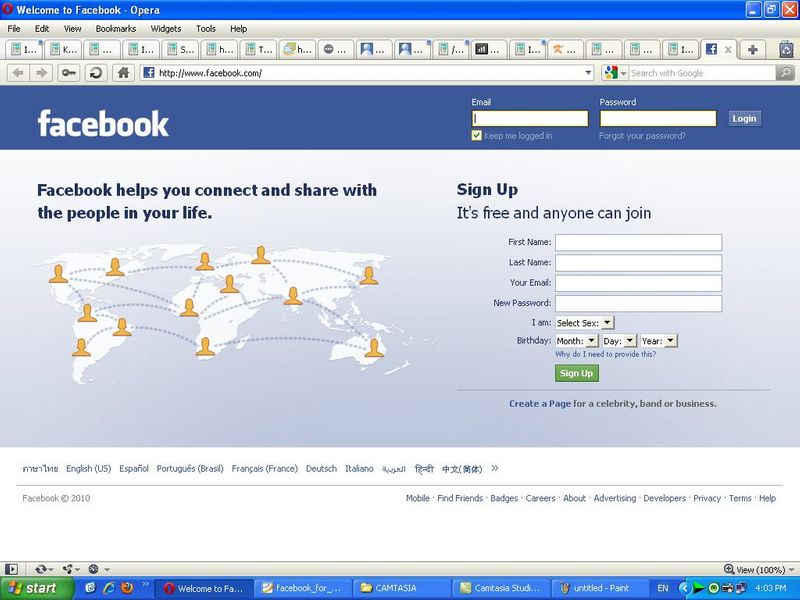Image resolution: width=800 pixels, height=600 pixels.
Task: Focus the Last Name field
Action: point(639,263)
